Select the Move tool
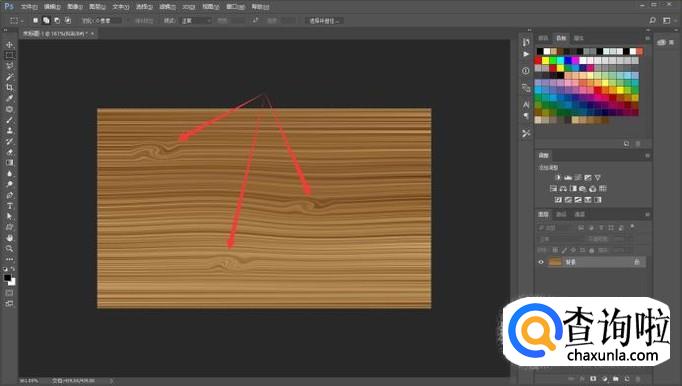Viewport: 682px width, 386px height. pos(9,45)
